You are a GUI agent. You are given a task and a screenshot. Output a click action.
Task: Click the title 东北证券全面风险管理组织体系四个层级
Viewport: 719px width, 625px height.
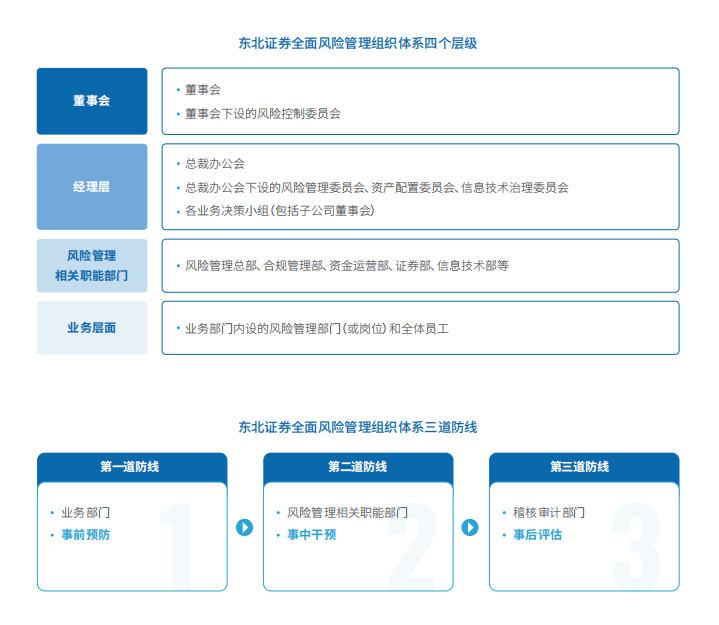point(358,44)
